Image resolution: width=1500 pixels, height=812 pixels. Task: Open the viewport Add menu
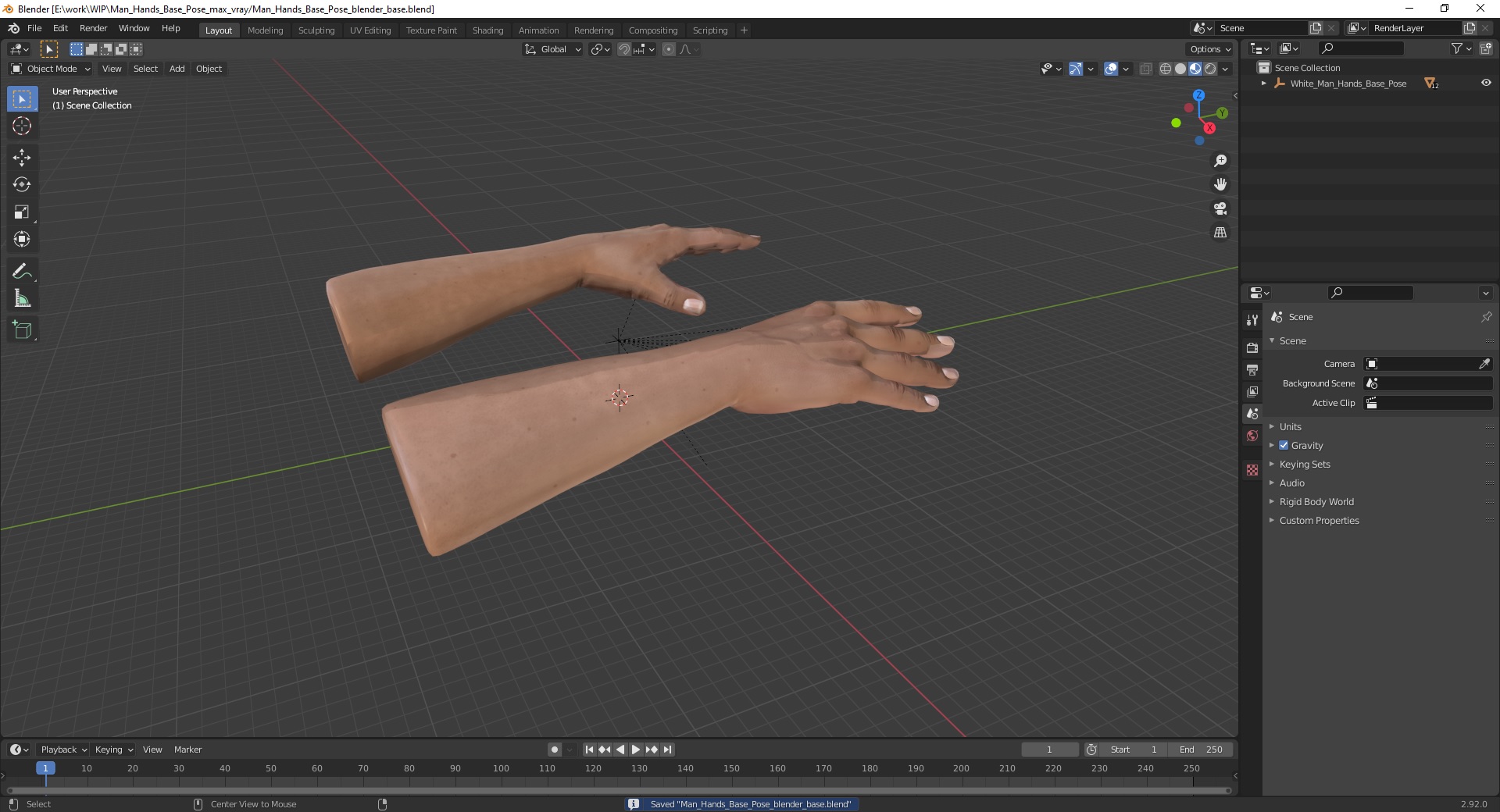177,69
